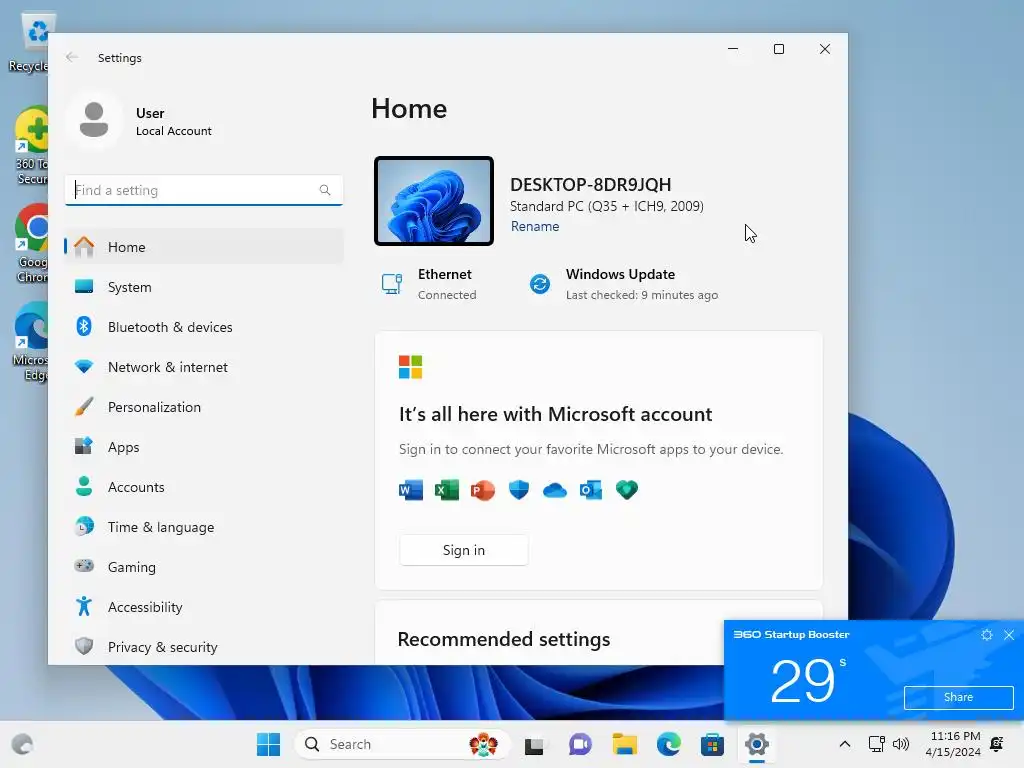Open System settings from the sidebar
1024x768 pixels.
click(x=204, y=287)
